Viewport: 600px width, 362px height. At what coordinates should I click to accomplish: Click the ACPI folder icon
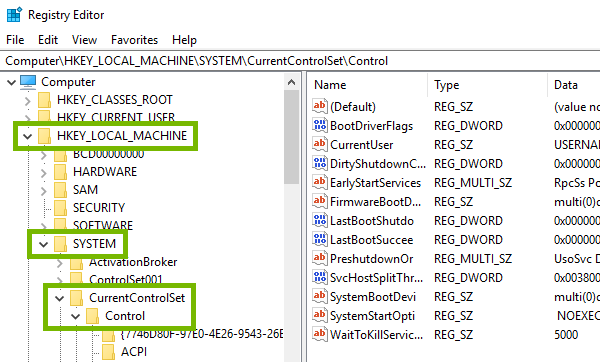(x=109, y=352)
